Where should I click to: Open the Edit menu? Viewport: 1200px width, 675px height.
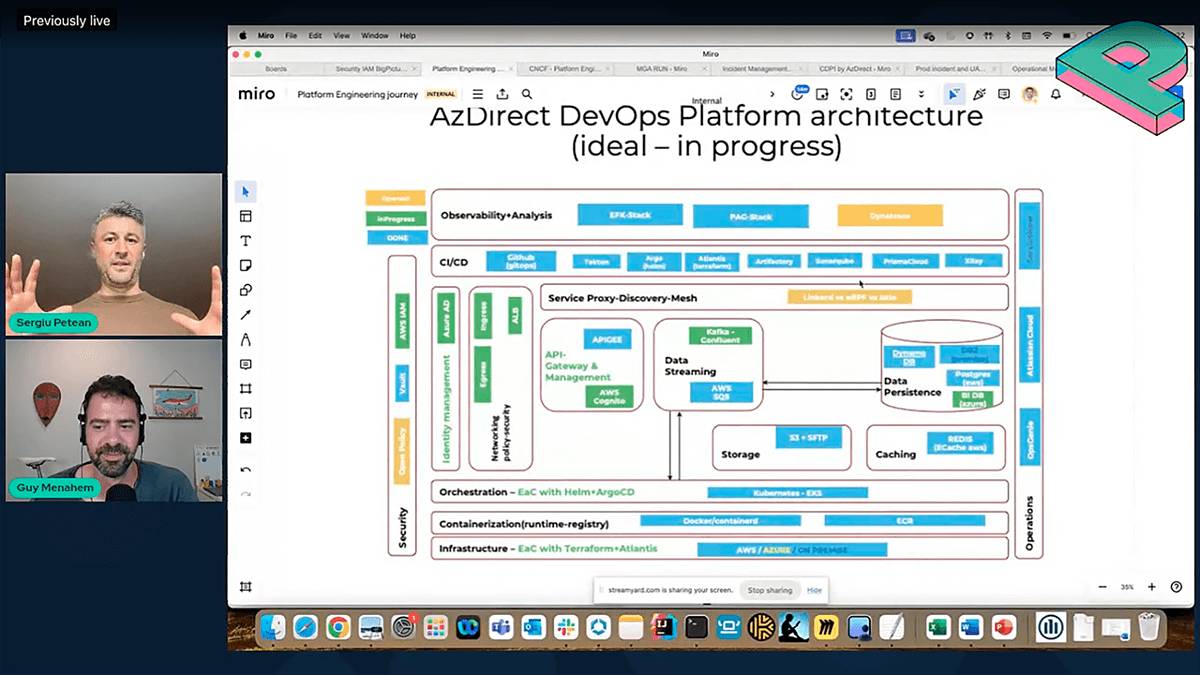tap(315, 35)
